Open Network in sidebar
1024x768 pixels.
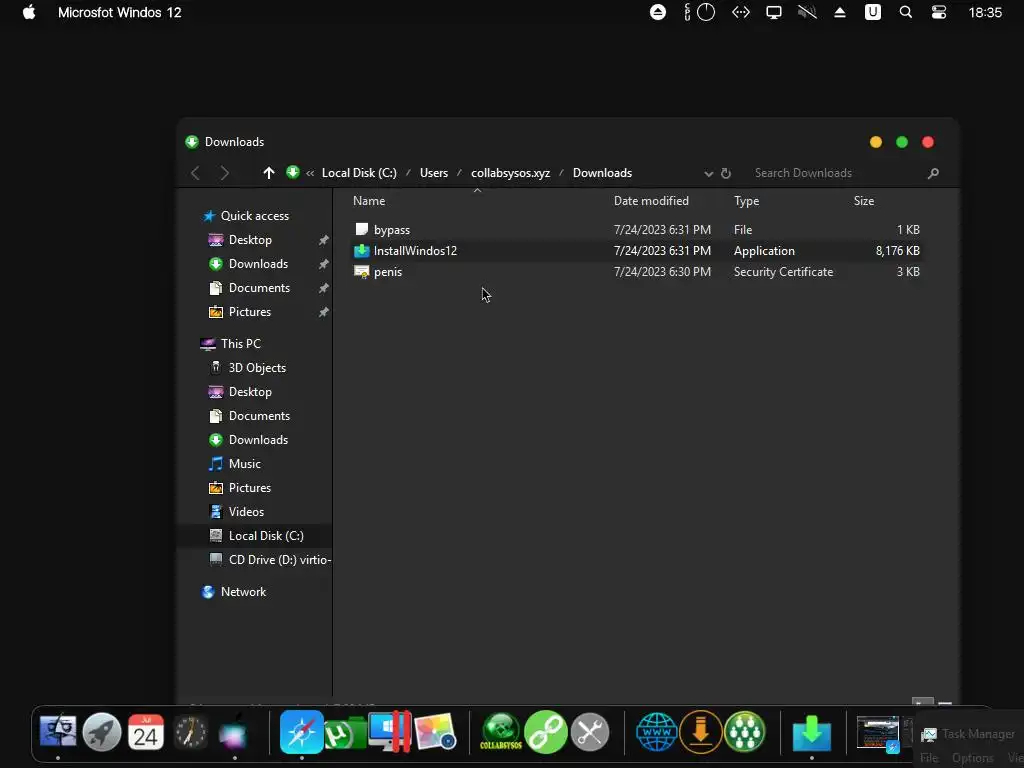click(243, 592)
